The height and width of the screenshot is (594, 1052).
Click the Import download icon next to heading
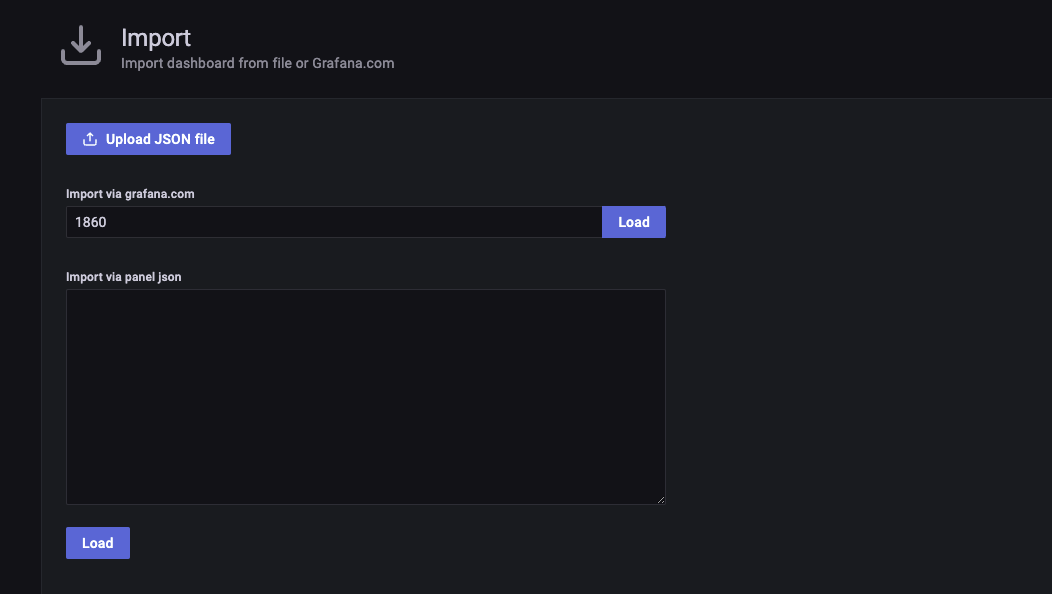(80, 44)
